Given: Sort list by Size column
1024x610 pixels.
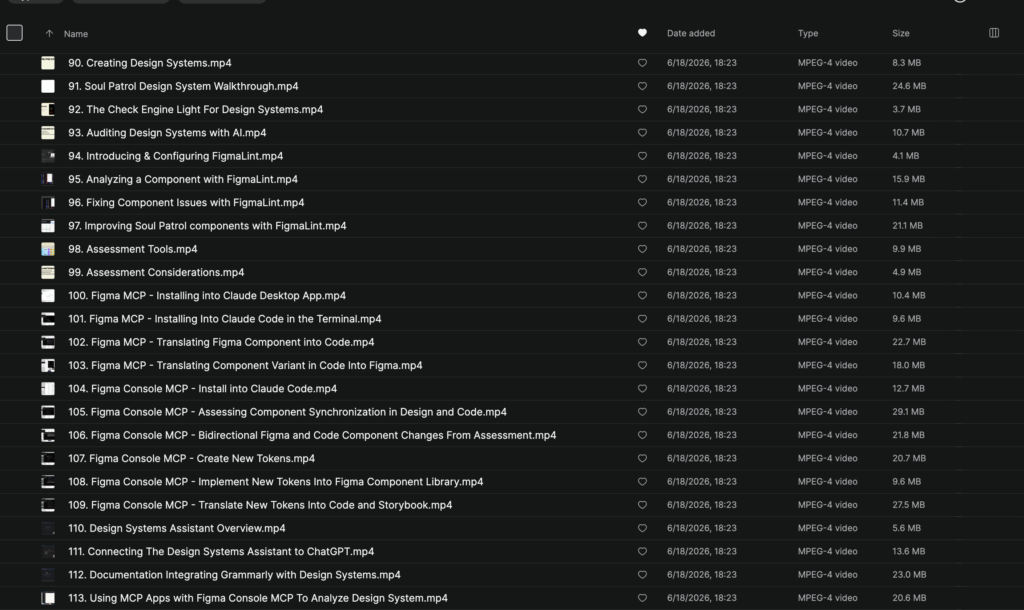Looking at the screenshot, I should (x=901, y=33).
